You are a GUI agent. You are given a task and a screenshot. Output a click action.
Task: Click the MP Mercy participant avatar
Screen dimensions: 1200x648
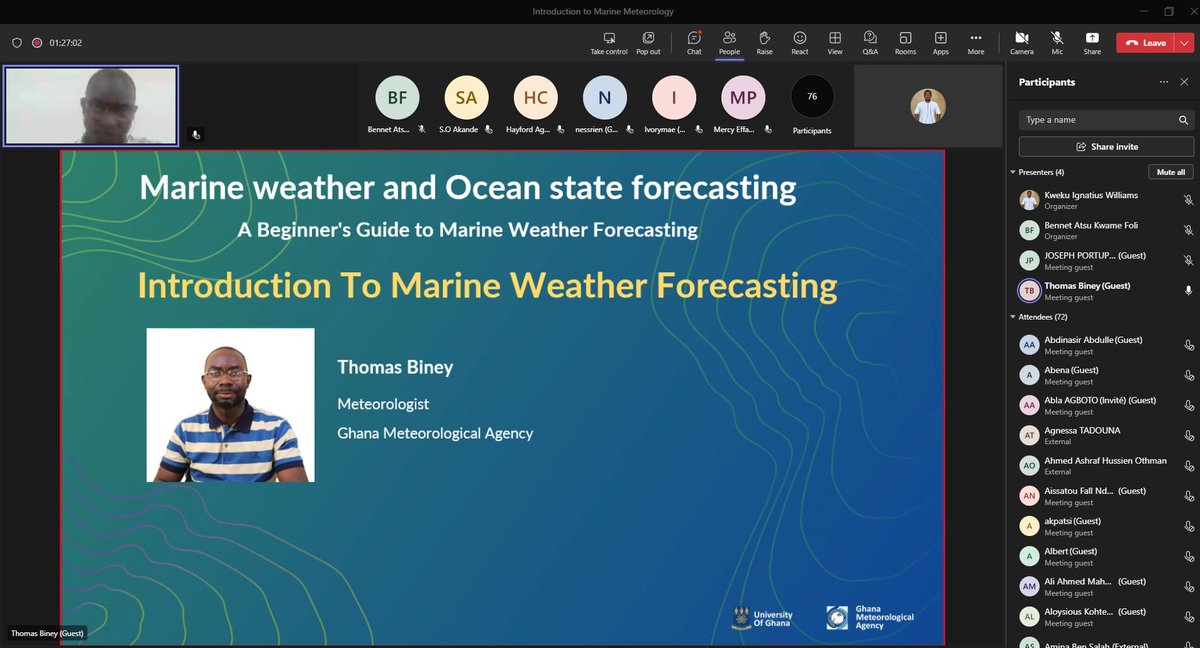pyautogui.click(x=743, y=98)
